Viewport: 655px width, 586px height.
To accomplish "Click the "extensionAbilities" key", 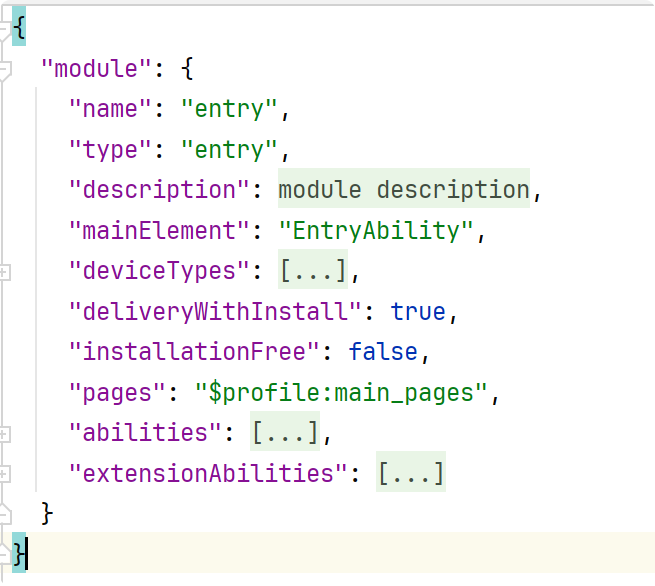I will (x=208, y=473).
